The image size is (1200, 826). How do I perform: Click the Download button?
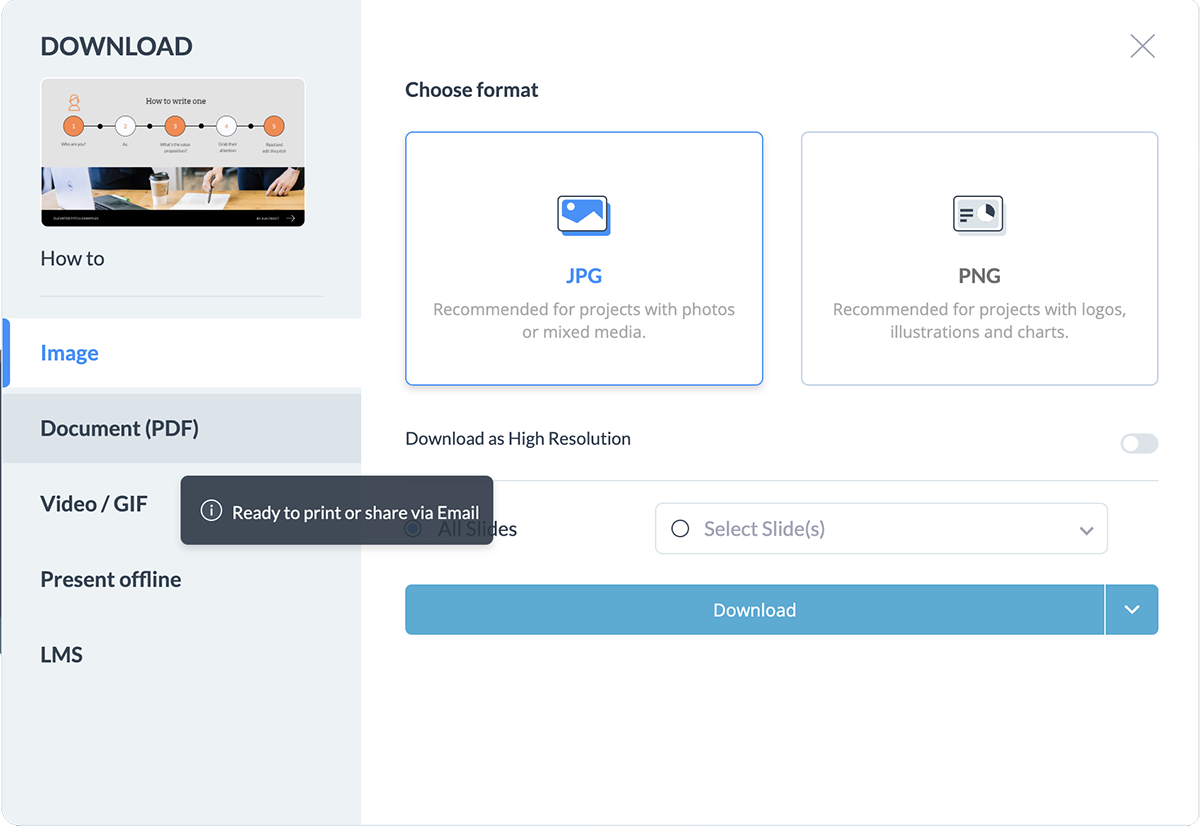point(754,609)
